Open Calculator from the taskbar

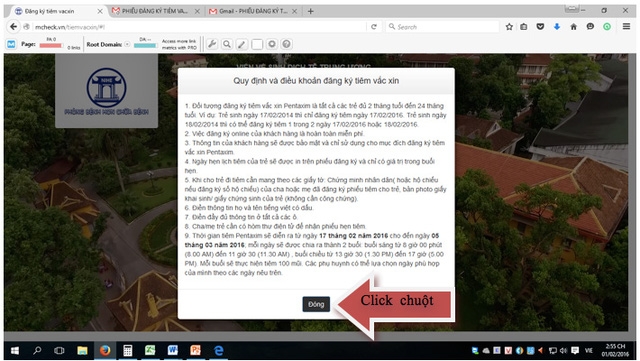click(x=127, y=350)
